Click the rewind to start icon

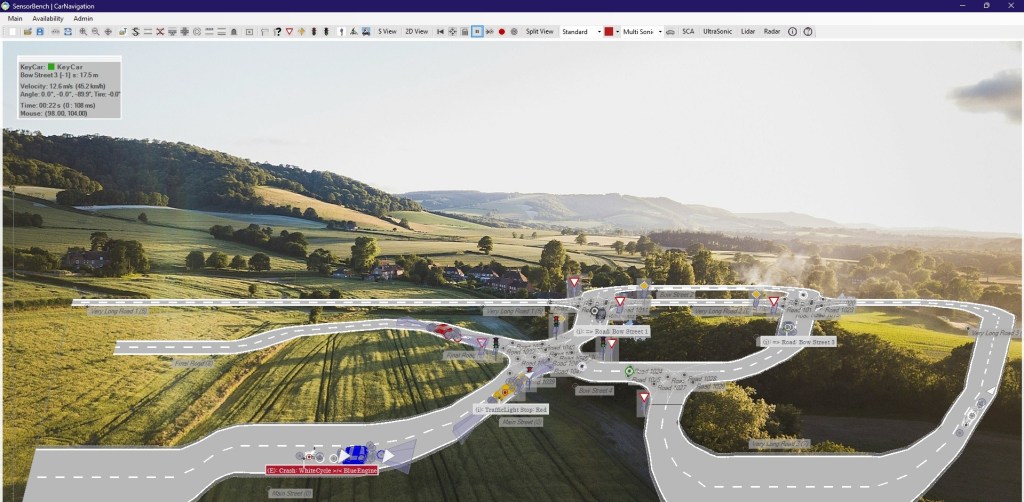(x=440, y=32)
